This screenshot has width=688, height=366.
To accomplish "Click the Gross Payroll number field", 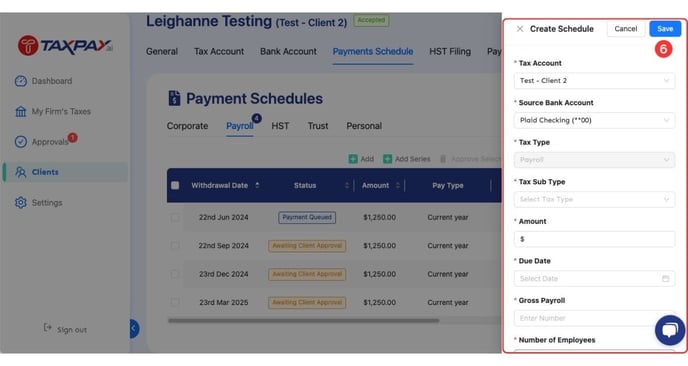I will [594, 318].
